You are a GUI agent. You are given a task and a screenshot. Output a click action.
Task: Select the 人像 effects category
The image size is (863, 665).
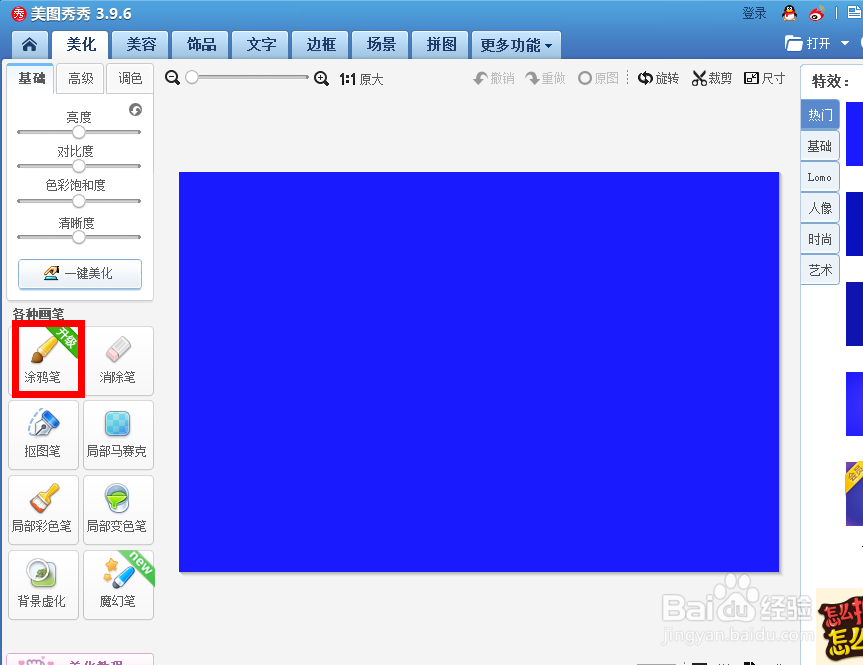point(820,208)
